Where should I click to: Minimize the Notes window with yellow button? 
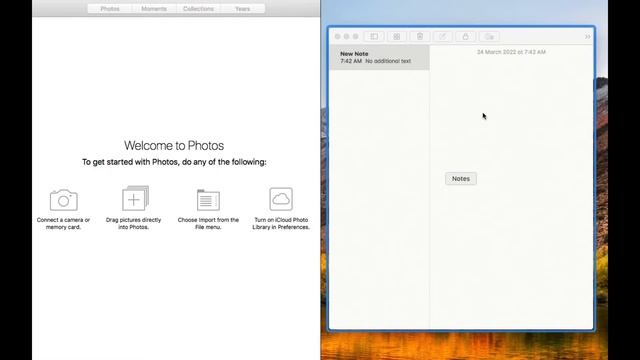(x=347, y=37)
